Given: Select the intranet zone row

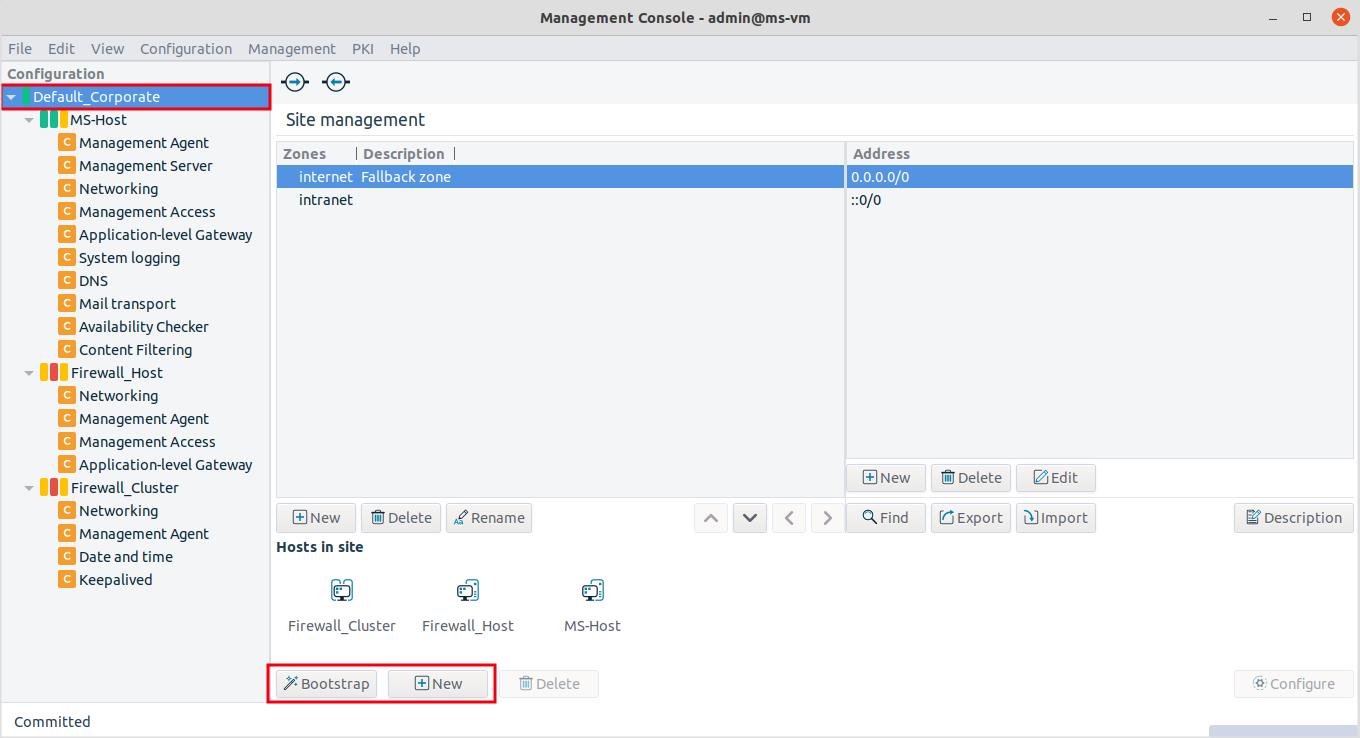Looking at the screenshot, I should pyautogui.click(x=561, y=200).
